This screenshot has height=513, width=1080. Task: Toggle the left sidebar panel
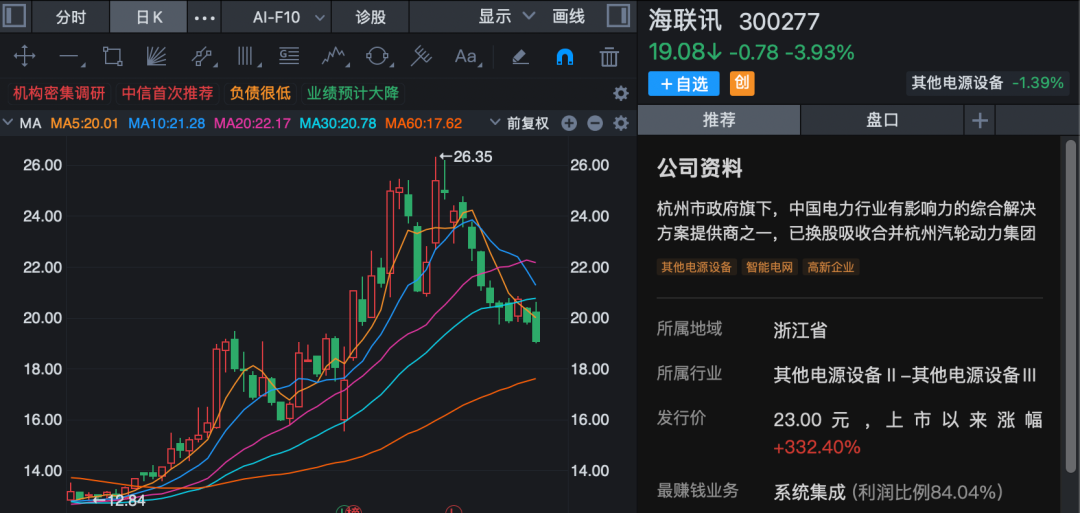tap(16, 17)
